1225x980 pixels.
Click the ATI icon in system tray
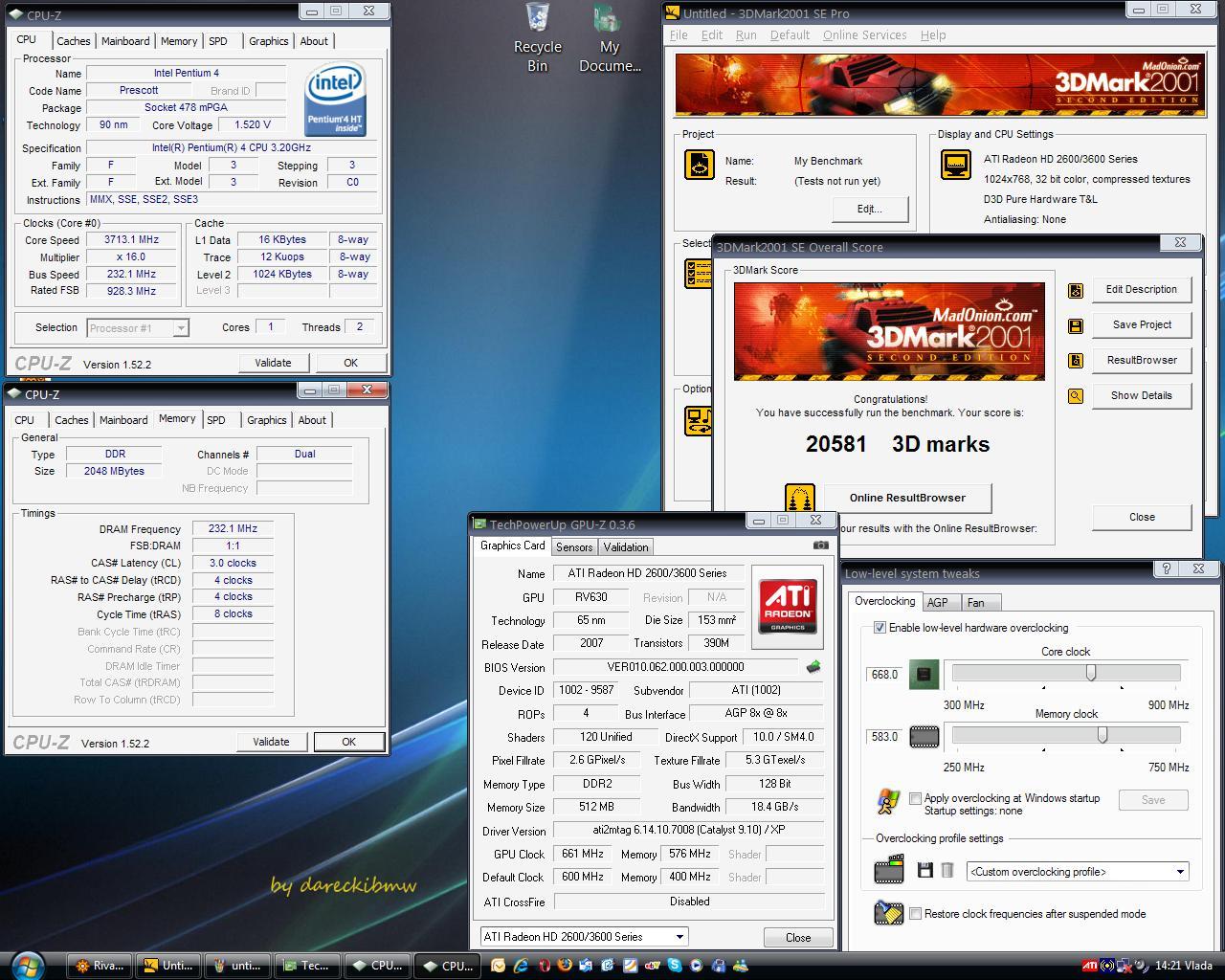tap(1090, 966)
